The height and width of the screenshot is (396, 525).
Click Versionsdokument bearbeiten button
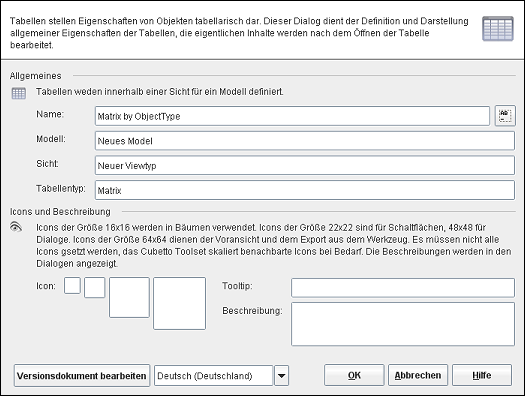(82, 376)
